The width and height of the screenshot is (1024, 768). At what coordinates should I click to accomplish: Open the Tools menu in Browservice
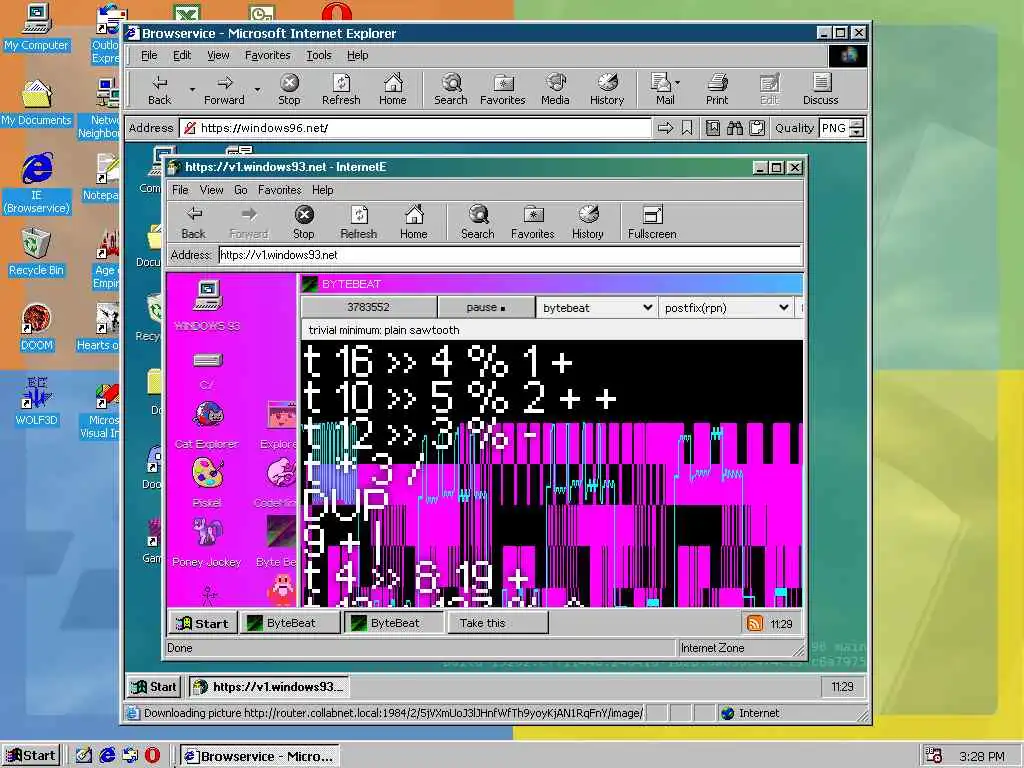coord(319,56)
